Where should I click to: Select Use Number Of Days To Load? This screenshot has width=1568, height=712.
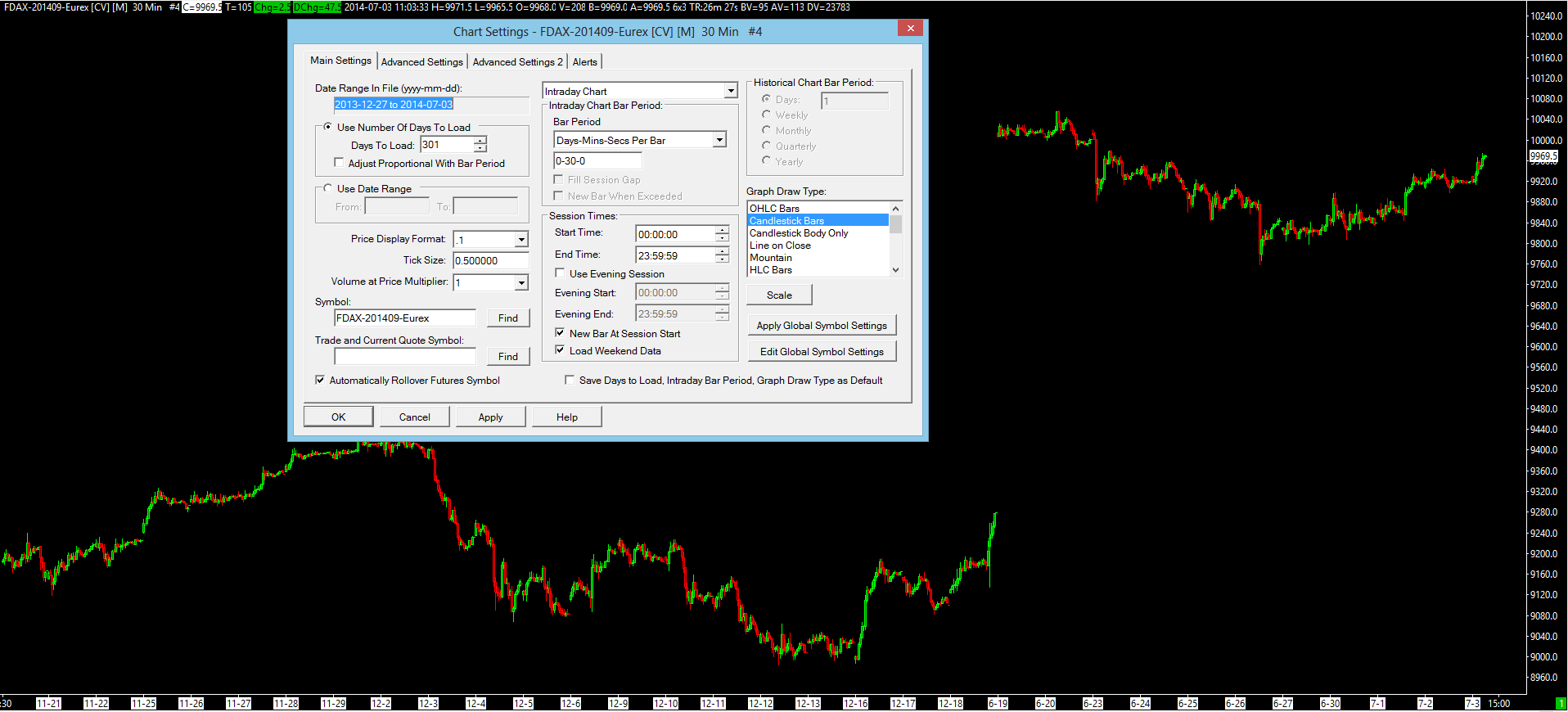click(x=328, y=127)
